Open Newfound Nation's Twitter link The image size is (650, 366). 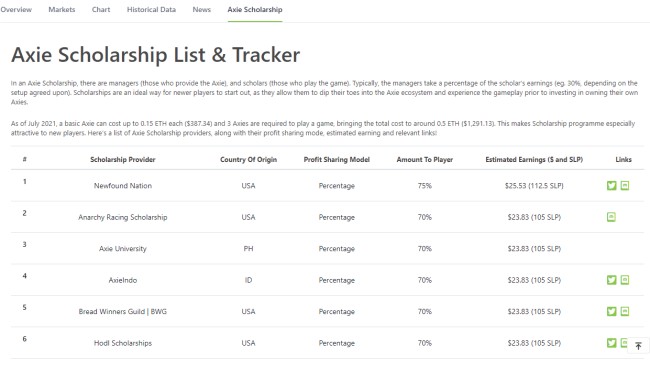(x=611, y=186)
